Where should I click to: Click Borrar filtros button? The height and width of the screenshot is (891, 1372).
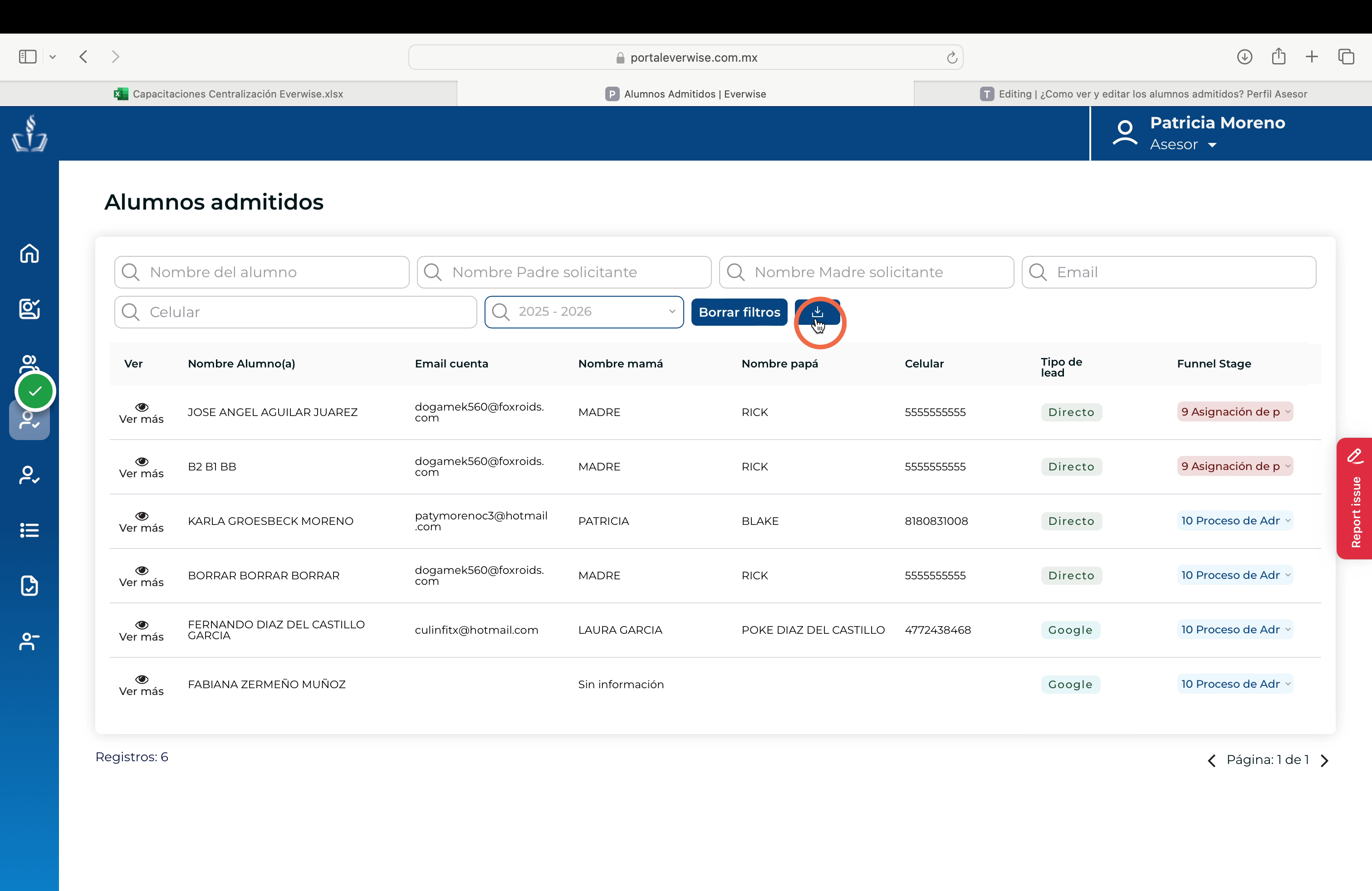coord(739,312)
